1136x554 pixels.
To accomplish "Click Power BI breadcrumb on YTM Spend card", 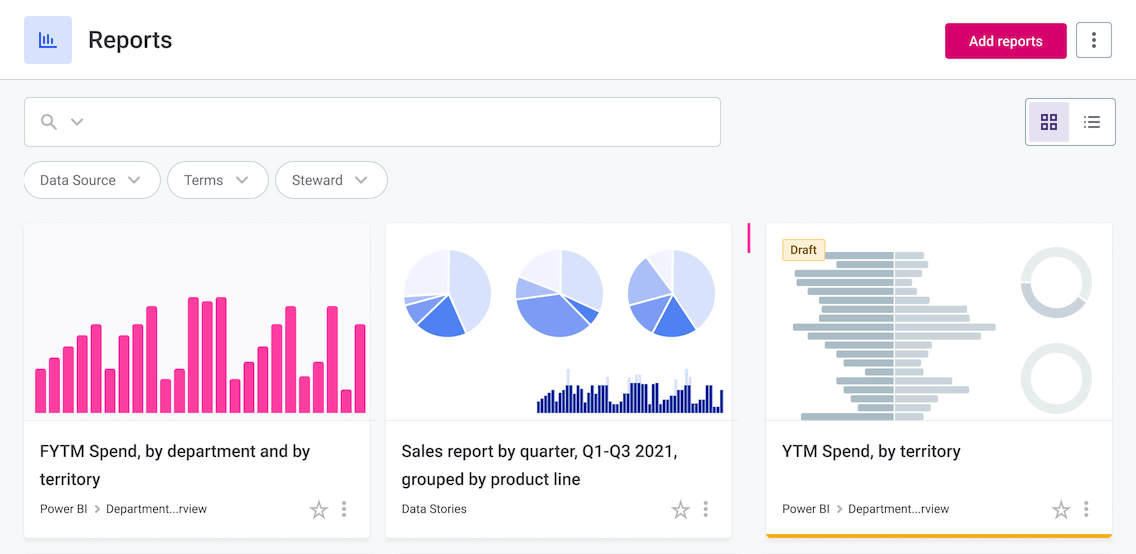I will [x=806, y=509].
